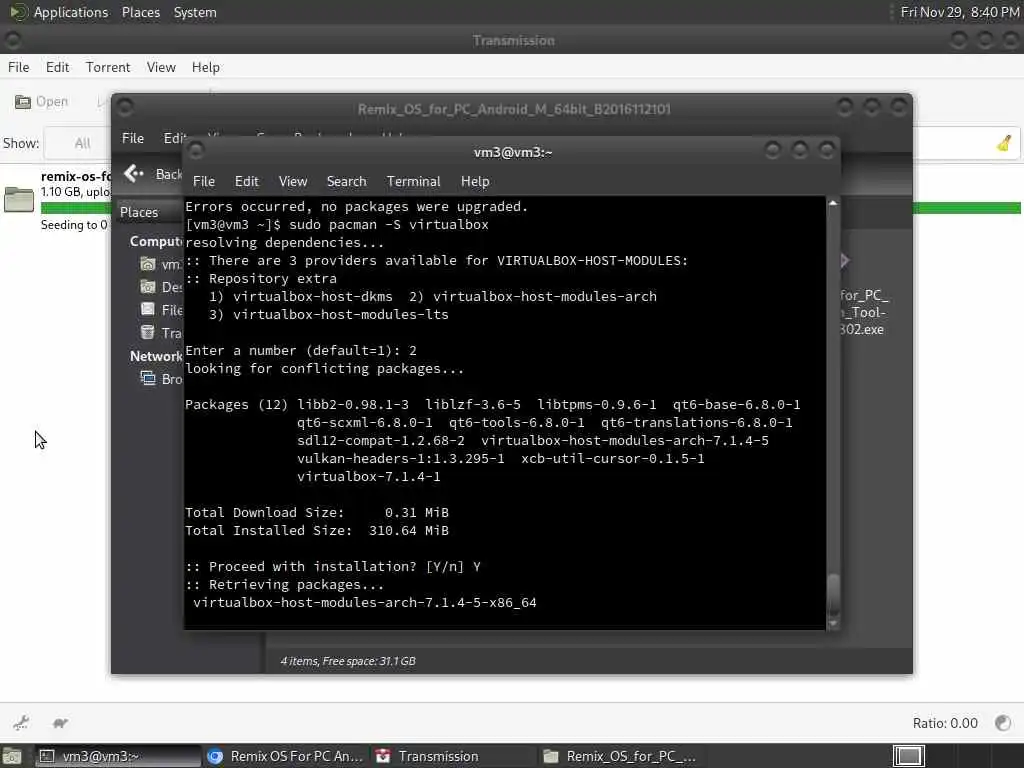This screenshot has width=1024, height=768.
Task: Open the Terminal menu in terminal window
Action: pyautogui.click(x=413, y=182)
